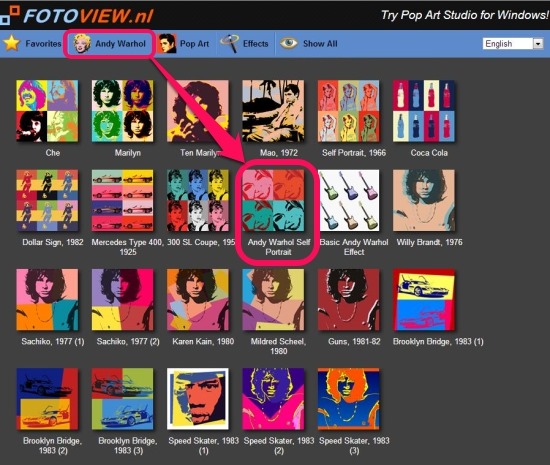550x465 pixels.
Task: Open the Dollar Sign, 1982 thumbnail
Action: (47, 200)
